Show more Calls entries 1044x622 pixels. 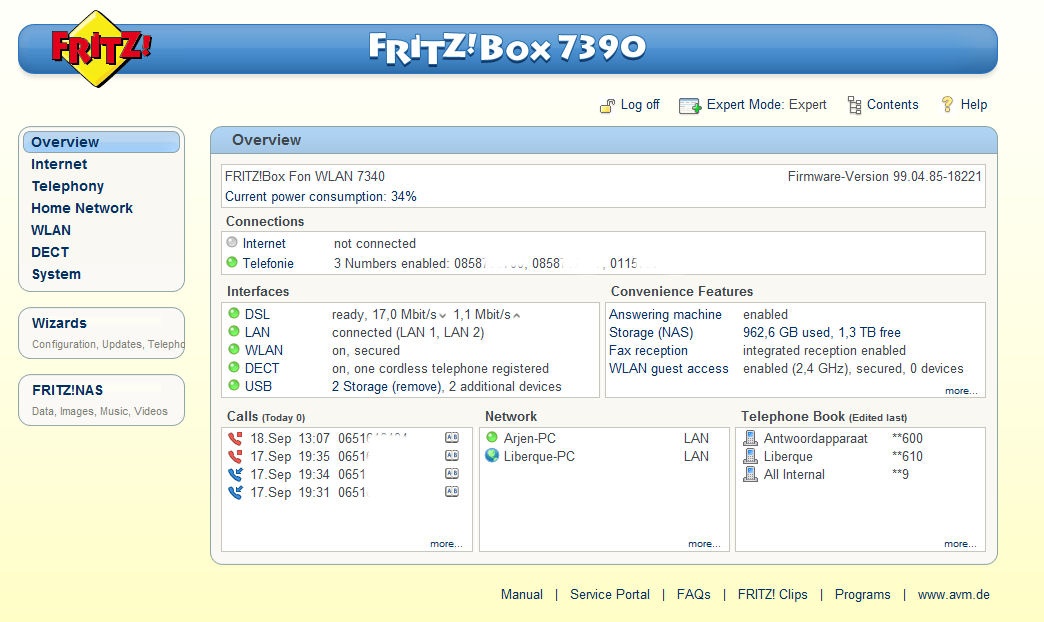(446, 544)
